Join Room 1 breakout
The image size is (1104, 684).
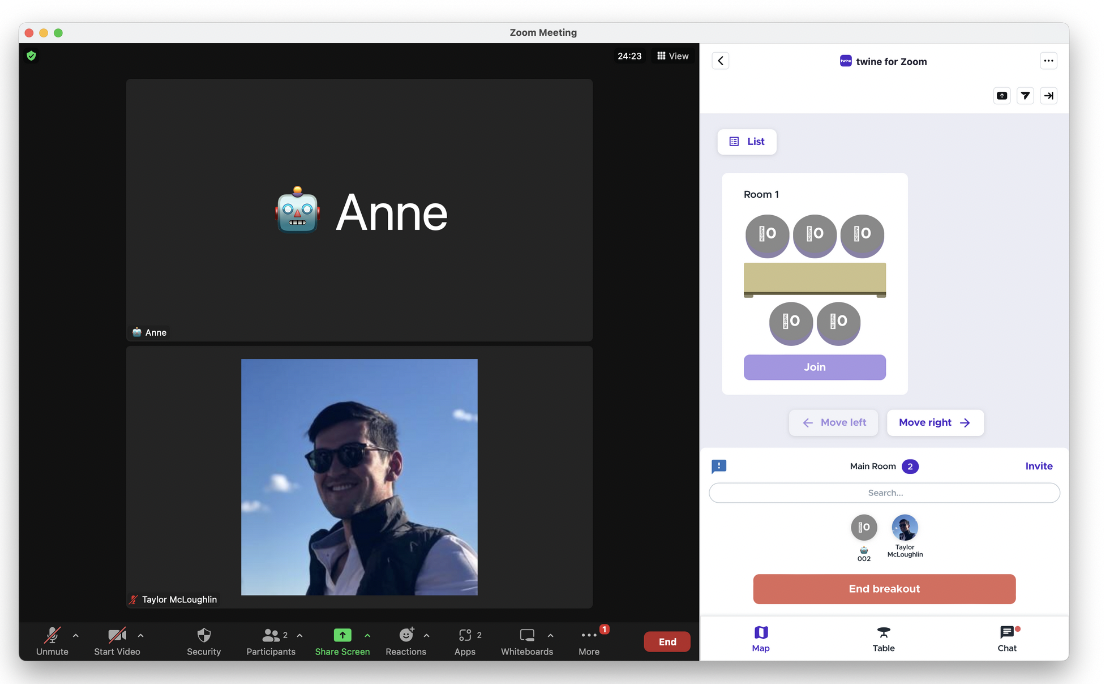pyautogui.click(x=815, y=367)
